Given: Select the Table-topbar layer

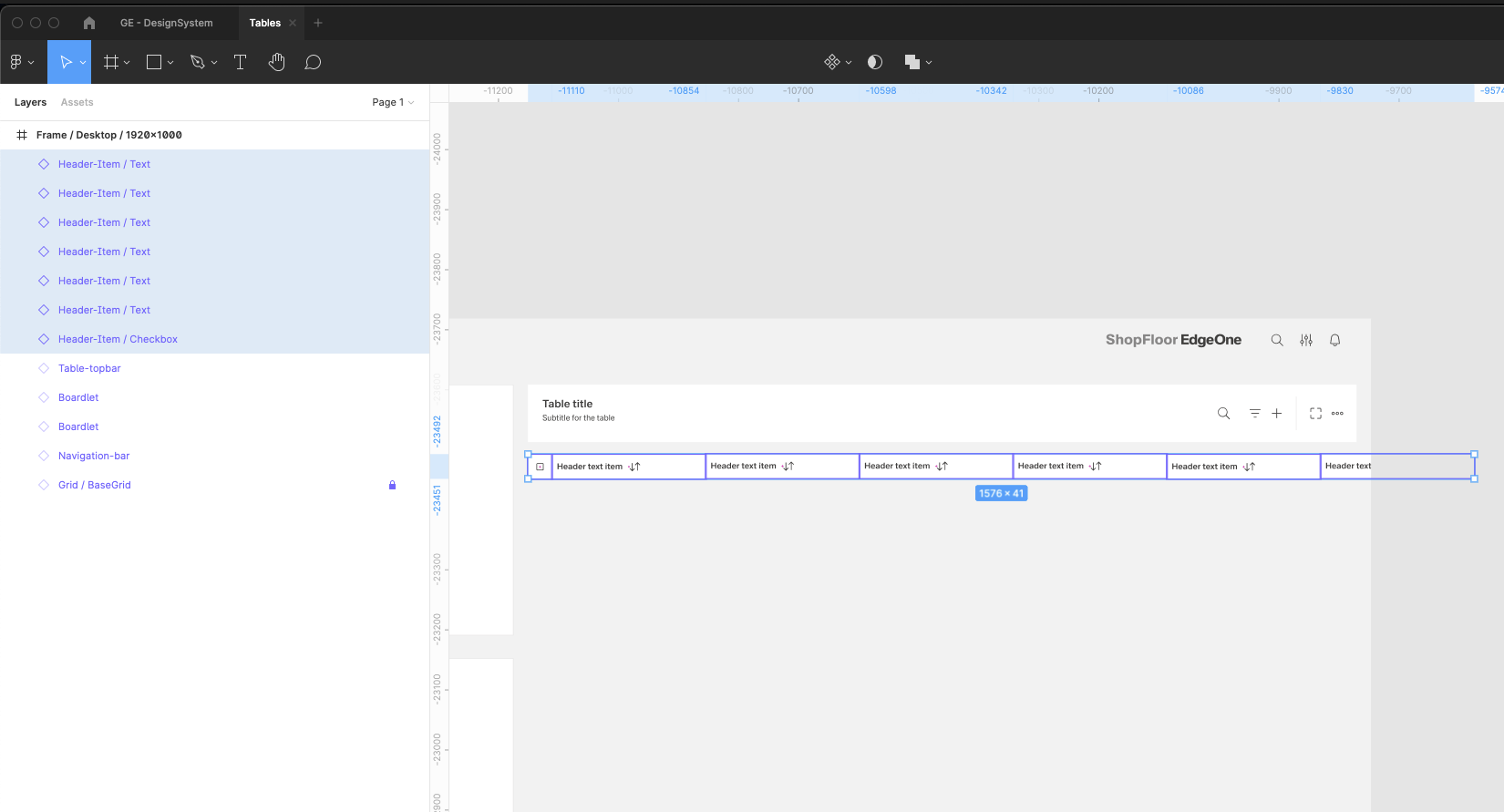Looking at the screenshot, I should 89,368.
